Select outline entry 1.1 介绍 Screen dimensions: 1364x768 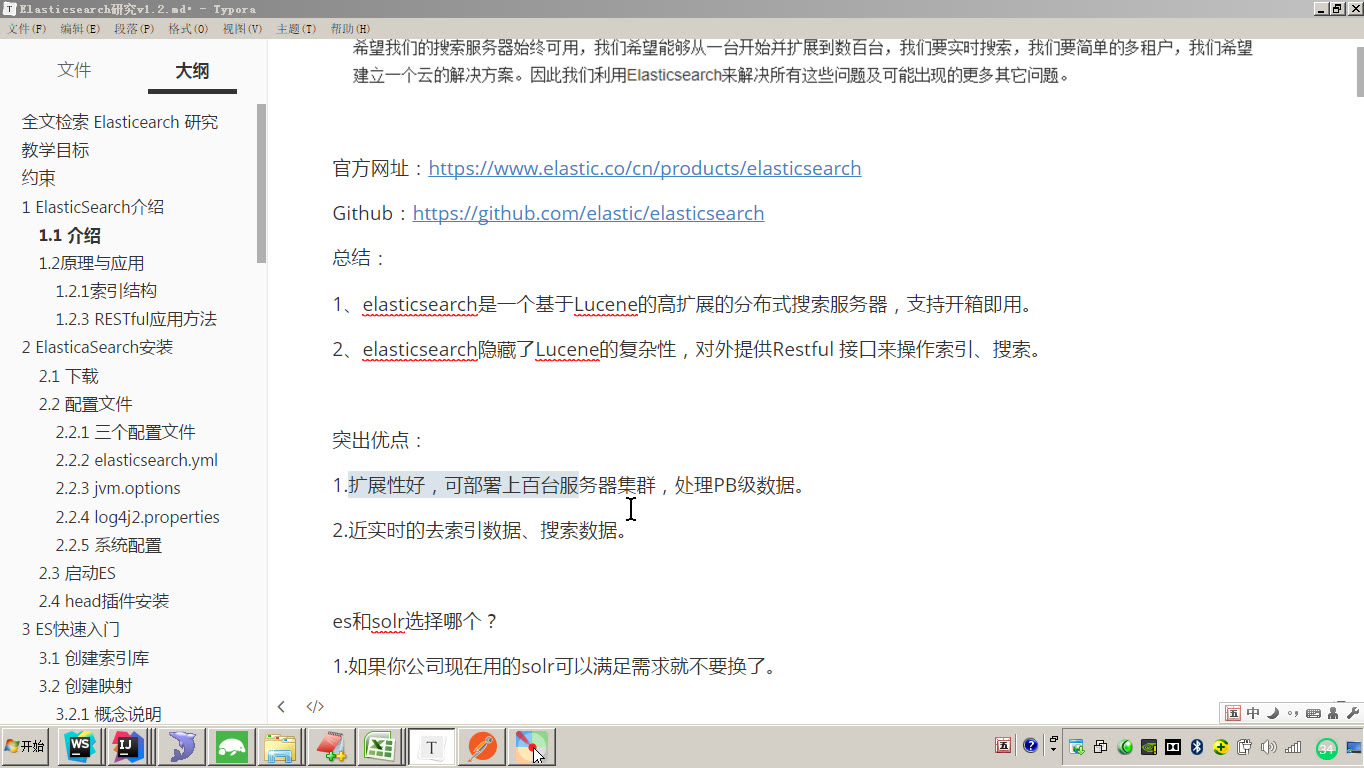[x=70, y=235]
